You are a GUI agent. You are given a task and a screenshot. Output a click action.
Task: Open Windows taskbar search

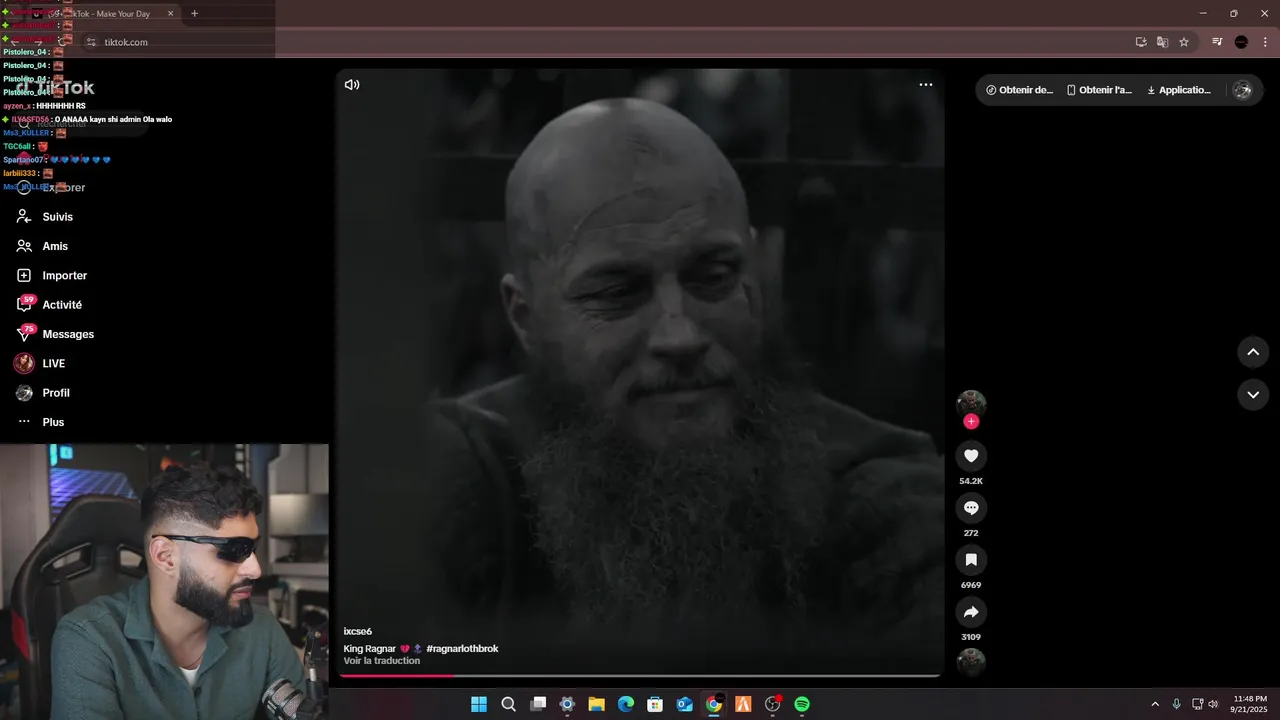click(508, 704)
